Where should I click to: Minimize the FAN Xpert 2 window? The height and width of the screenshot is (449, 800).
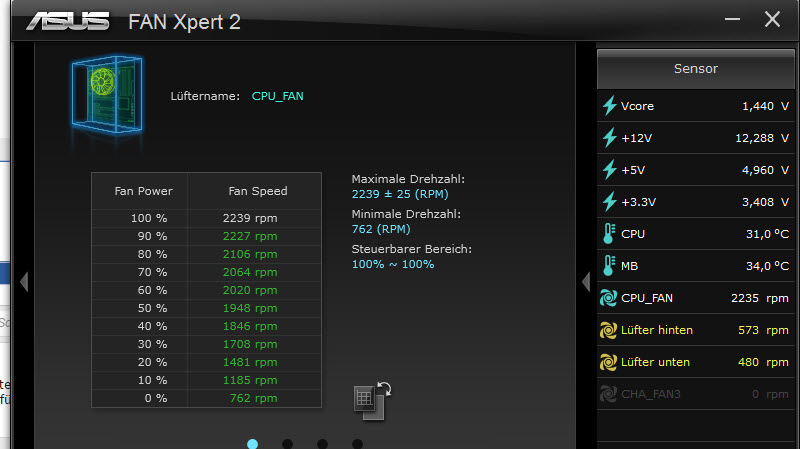pyautogui.click(x=732, y=19)
